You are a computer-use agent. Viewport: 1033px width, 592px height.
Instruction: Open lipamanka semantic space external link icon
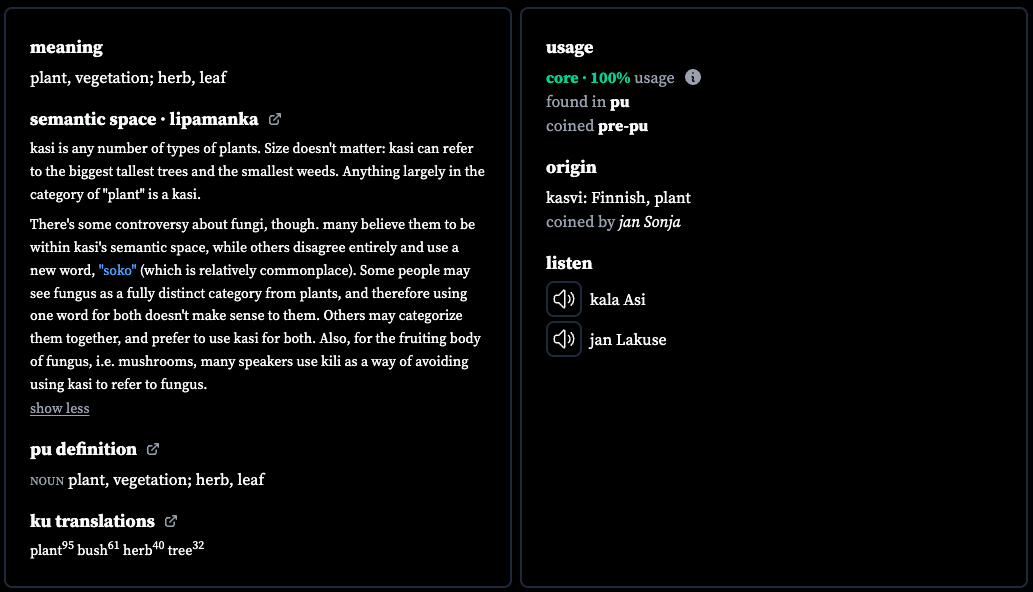[275, 119]
